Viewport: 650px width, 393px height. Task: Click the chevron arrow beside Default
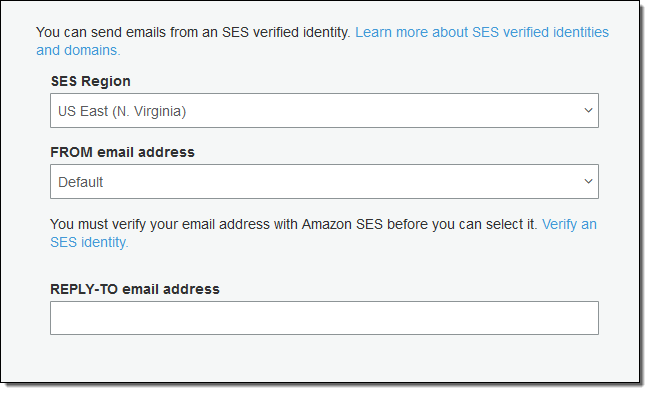tap(588, 182)
